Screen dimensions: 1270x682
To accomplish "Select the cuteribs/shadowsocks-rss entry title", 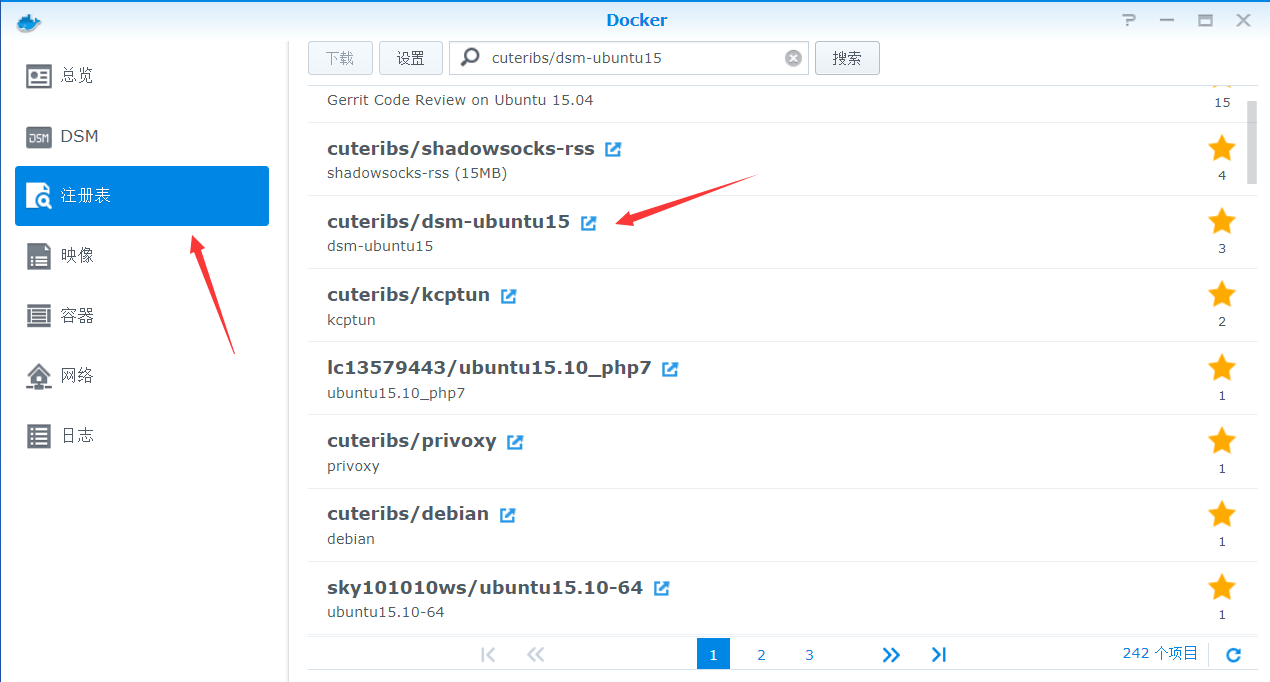I will click(461, 149).
